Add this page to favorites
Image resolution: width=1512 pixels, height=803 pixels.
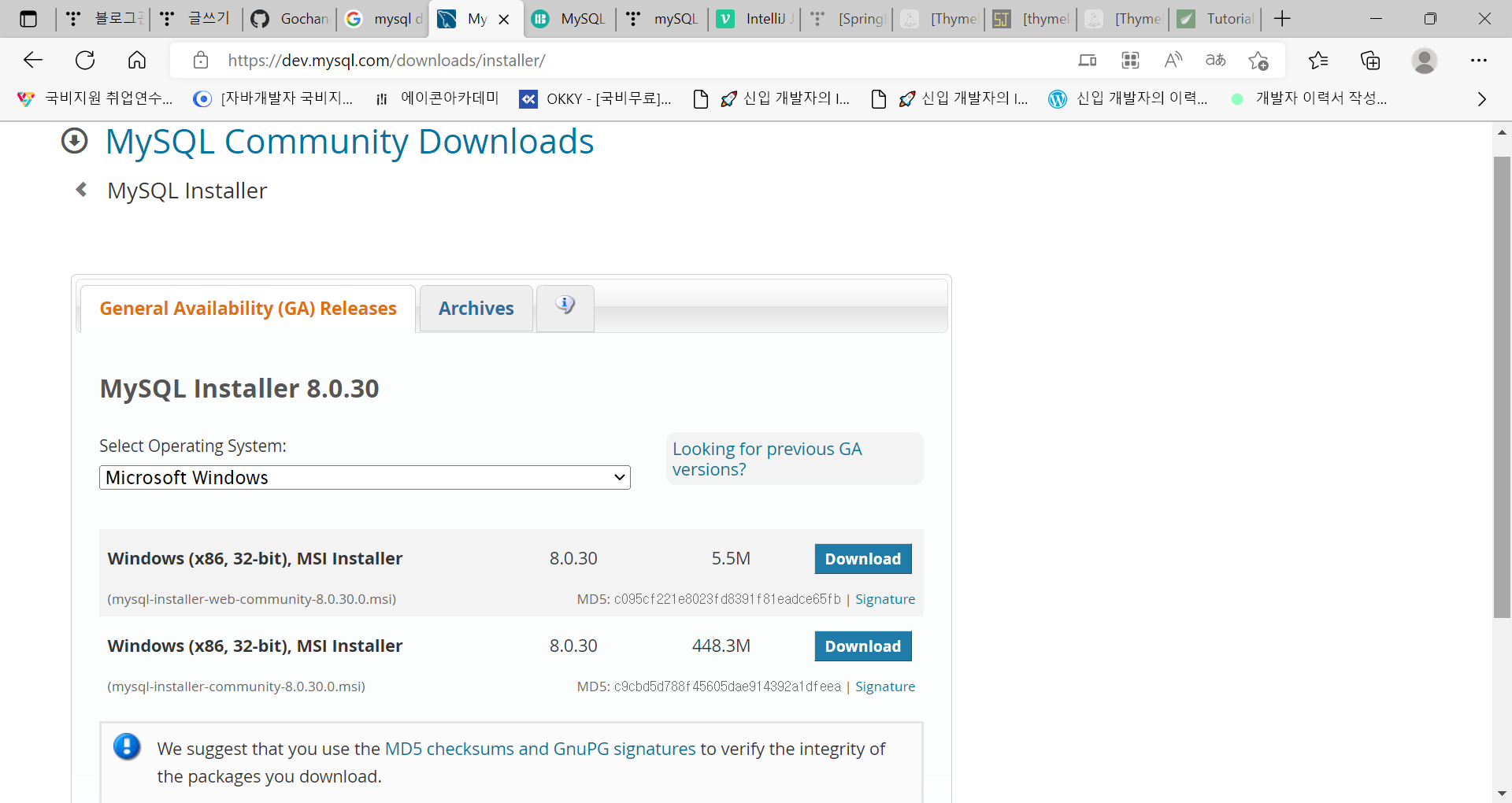(1258, 60)
